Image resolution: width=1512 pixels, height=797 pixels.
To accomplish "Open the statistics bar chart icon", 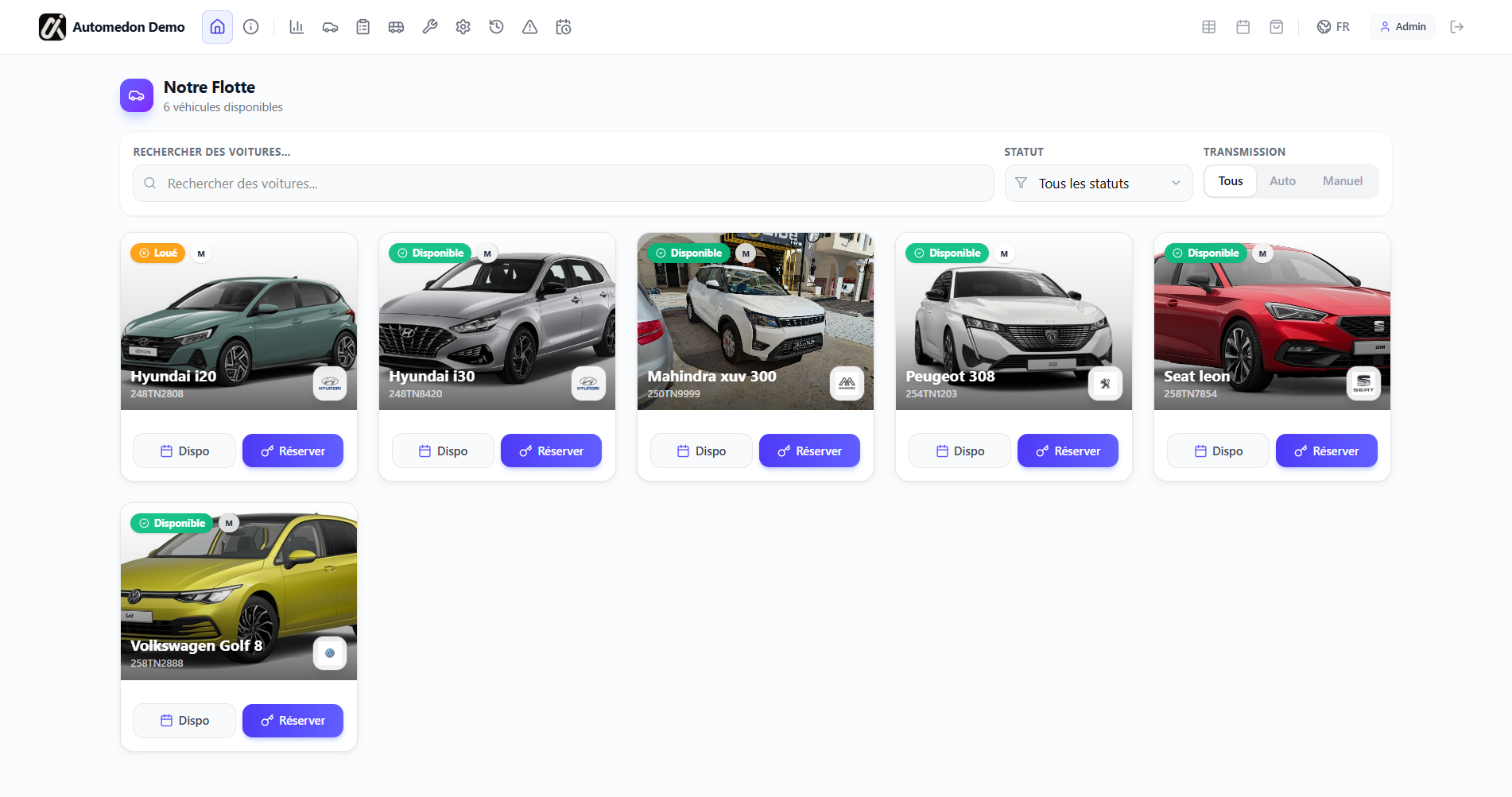I will point(297,26).
